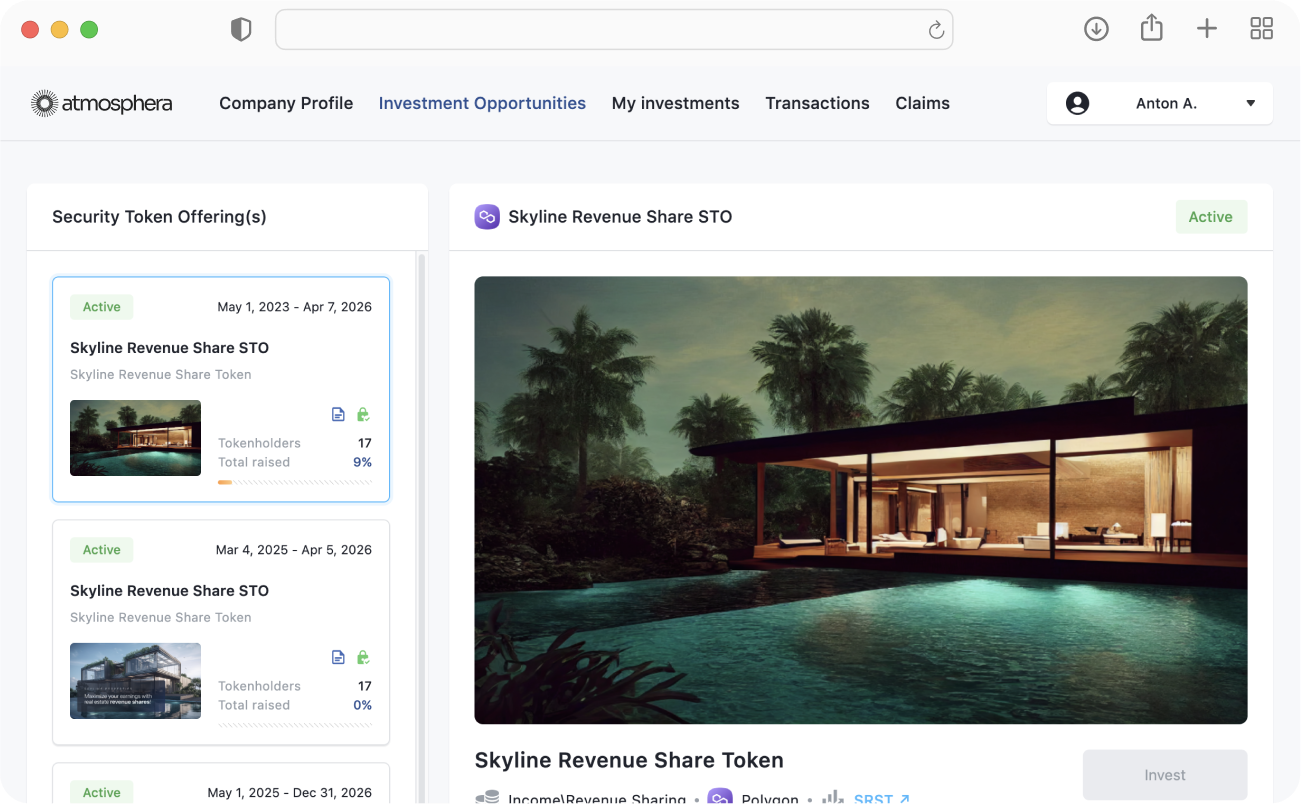1301x804 pixels.
Task: Go to the Company Profile tab
Action: 286,103
